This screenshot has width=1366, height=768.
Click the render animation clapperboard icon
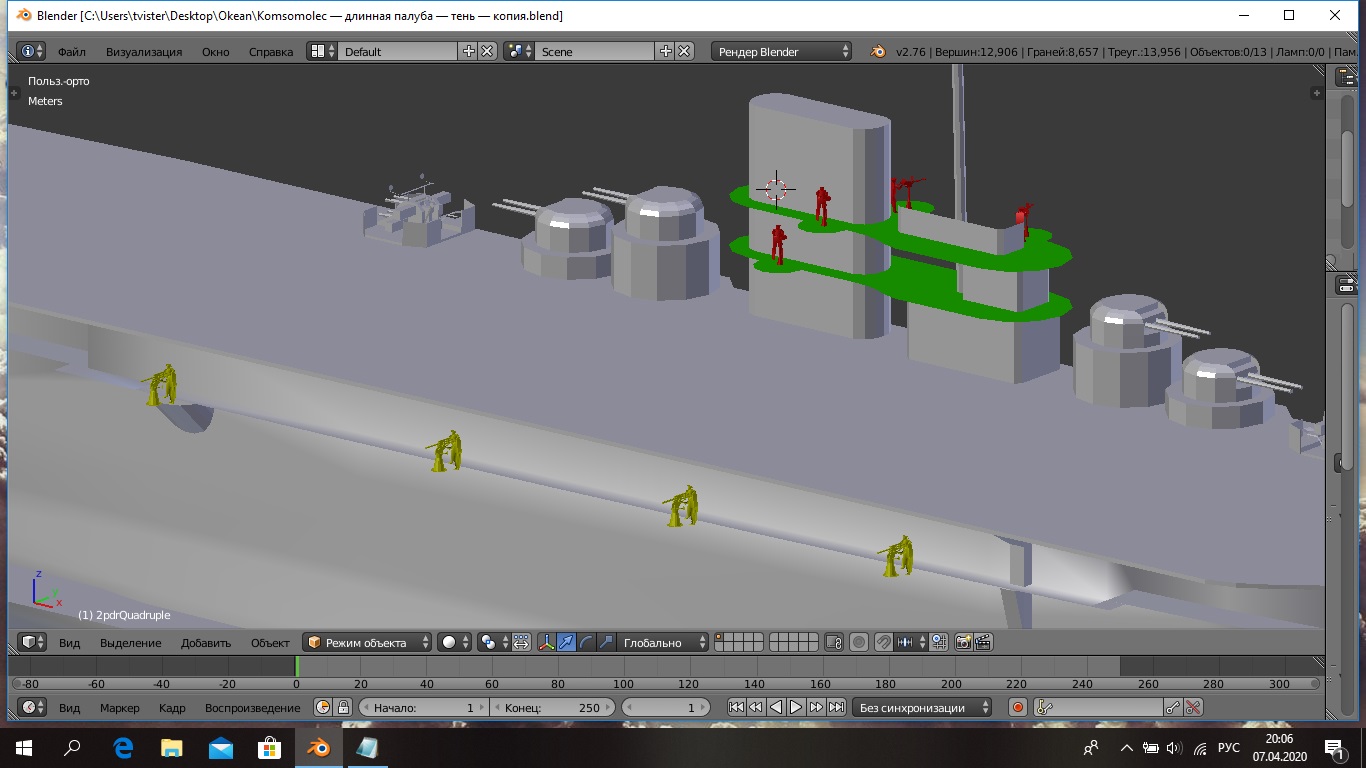pos(983,642)
